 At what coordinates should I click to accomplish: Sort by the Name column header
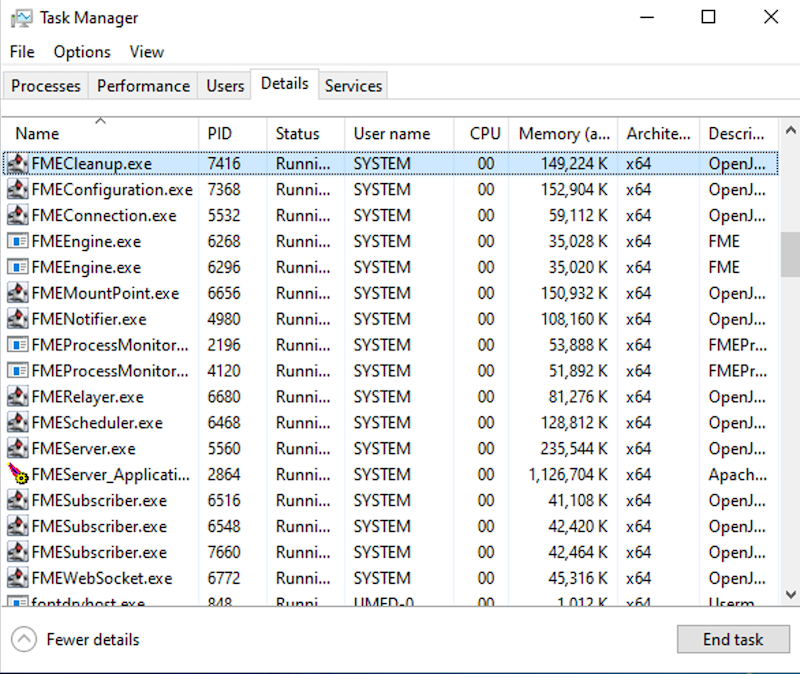click(x=38, y=134)
